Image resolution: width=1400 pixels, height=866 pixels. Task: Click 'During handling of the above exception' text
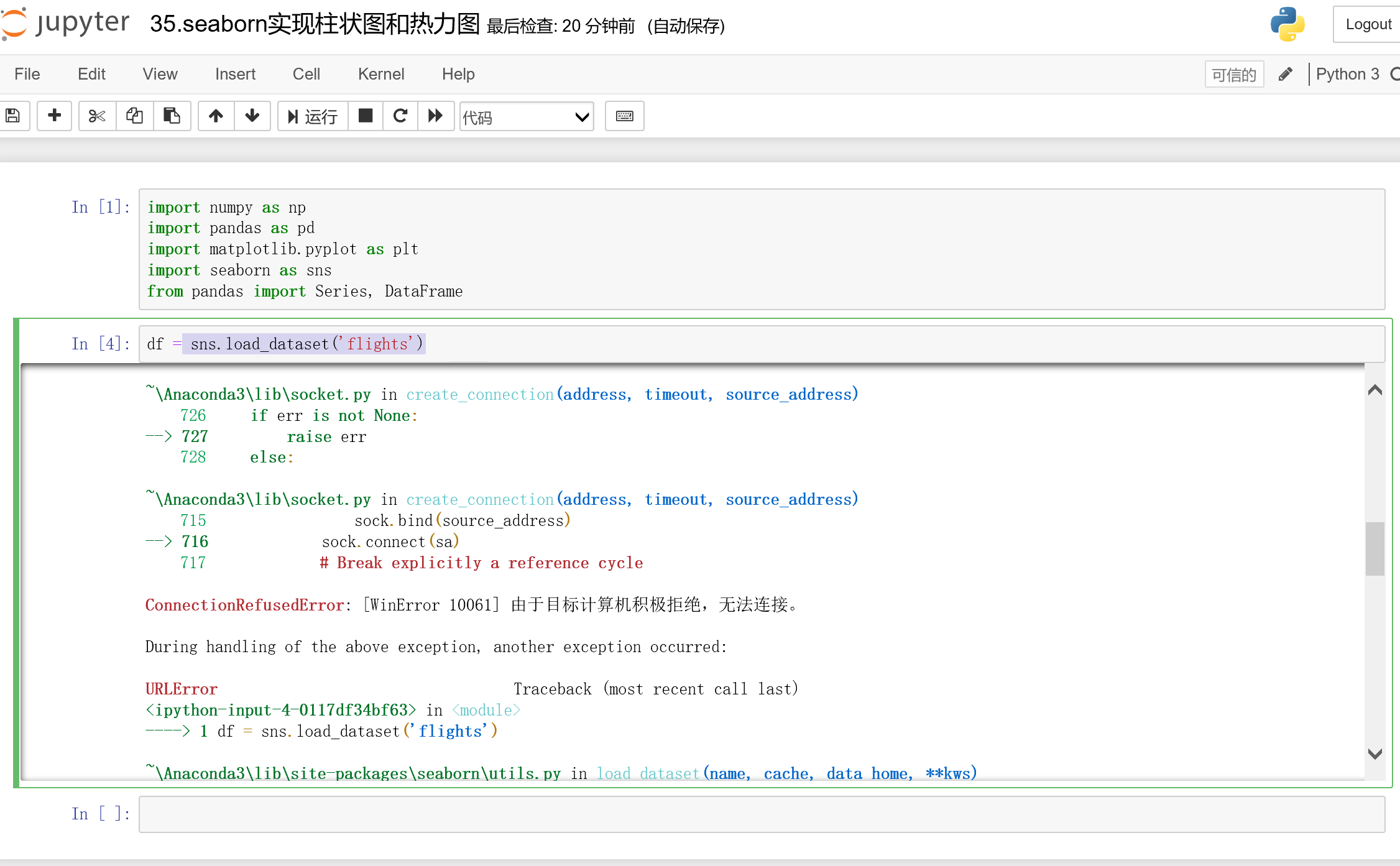pos(436,647)
